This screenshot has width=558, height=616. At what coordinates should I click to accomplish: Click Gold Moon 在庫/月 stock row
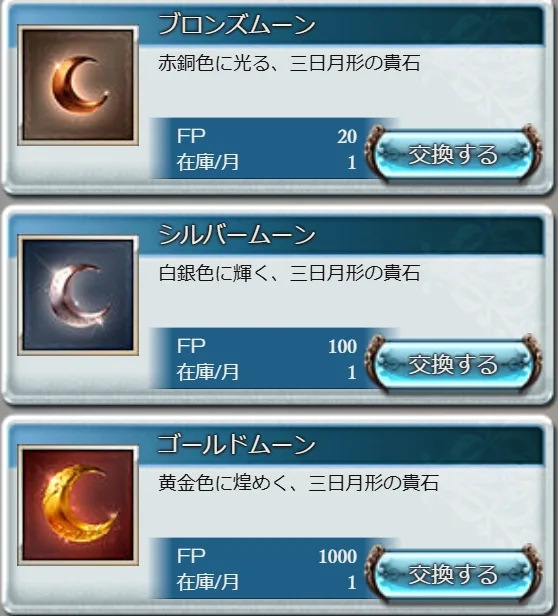(x=266, y=582)
